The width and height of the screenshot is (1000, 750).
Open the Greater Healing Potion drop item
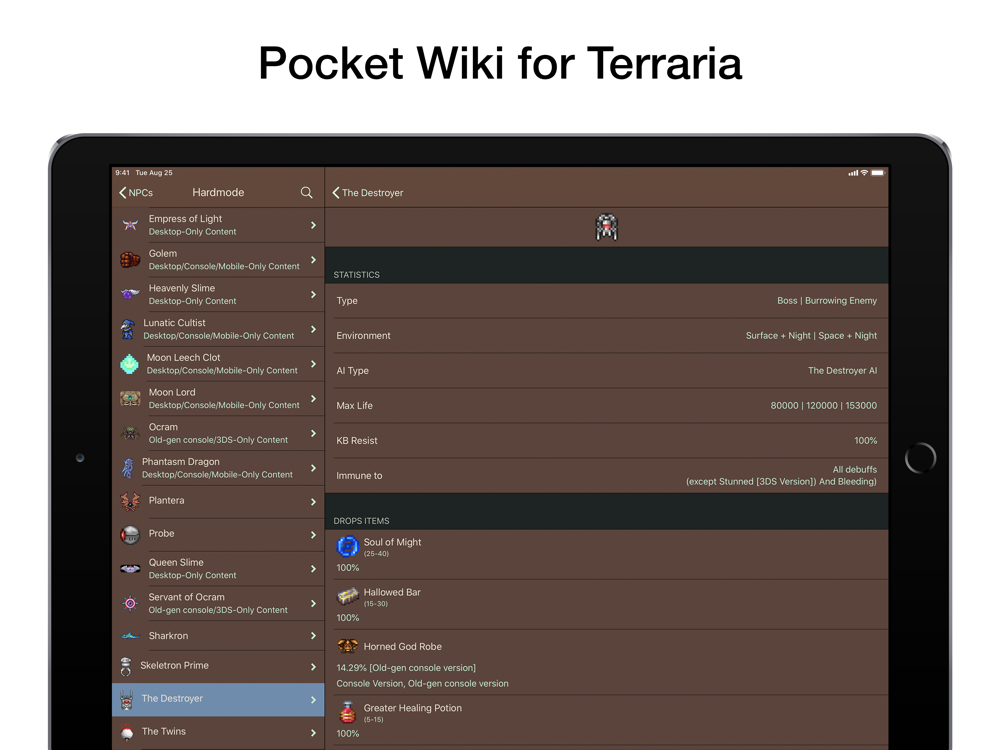point(607,720)
